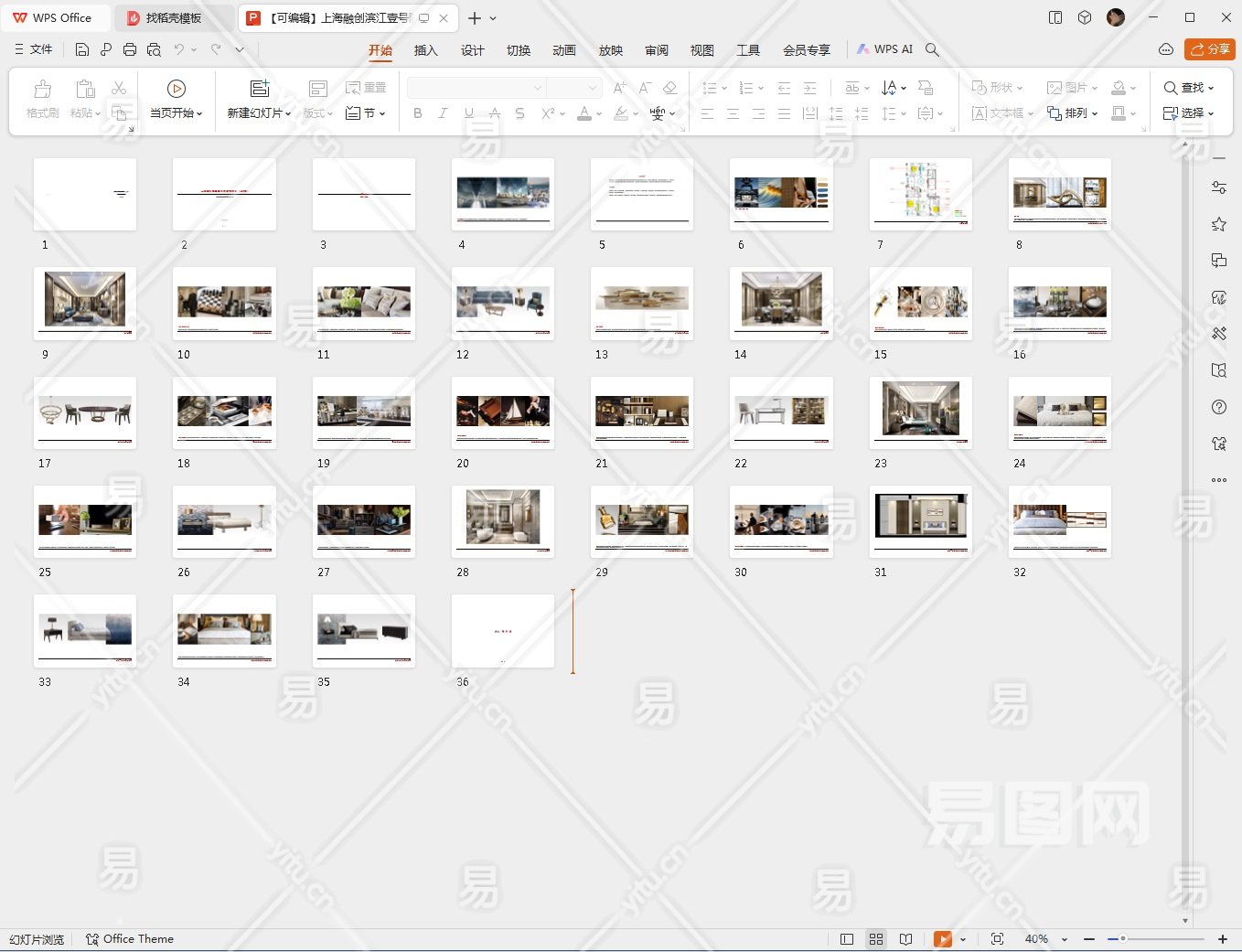The width and height of the screenshot is (1242, 952).
Task: Click the fit-to-window icon in status bar
Action: [x=997, y=939]
